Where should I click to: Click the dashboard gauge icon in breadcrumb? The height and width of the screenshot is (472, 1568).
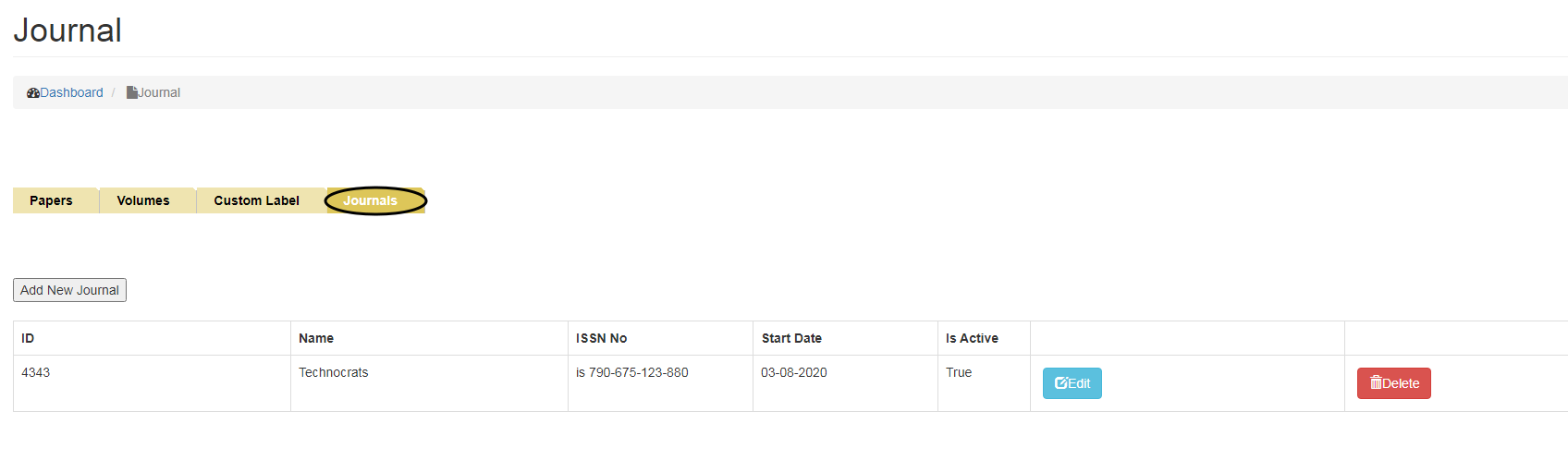[33, 92]
